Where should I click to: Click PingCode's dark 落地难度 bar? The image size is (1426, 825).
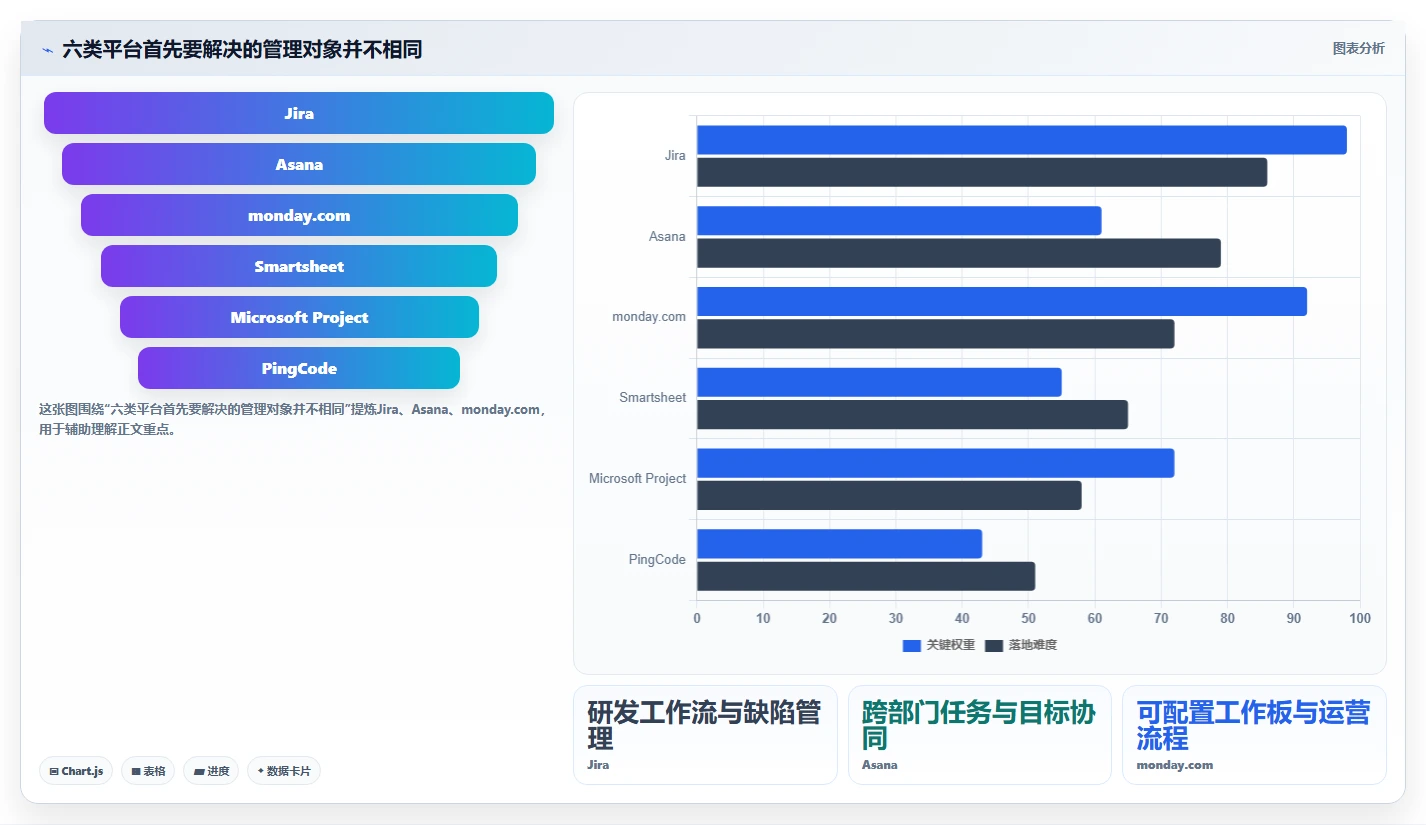pyautogui.click(x=866, y=576)
